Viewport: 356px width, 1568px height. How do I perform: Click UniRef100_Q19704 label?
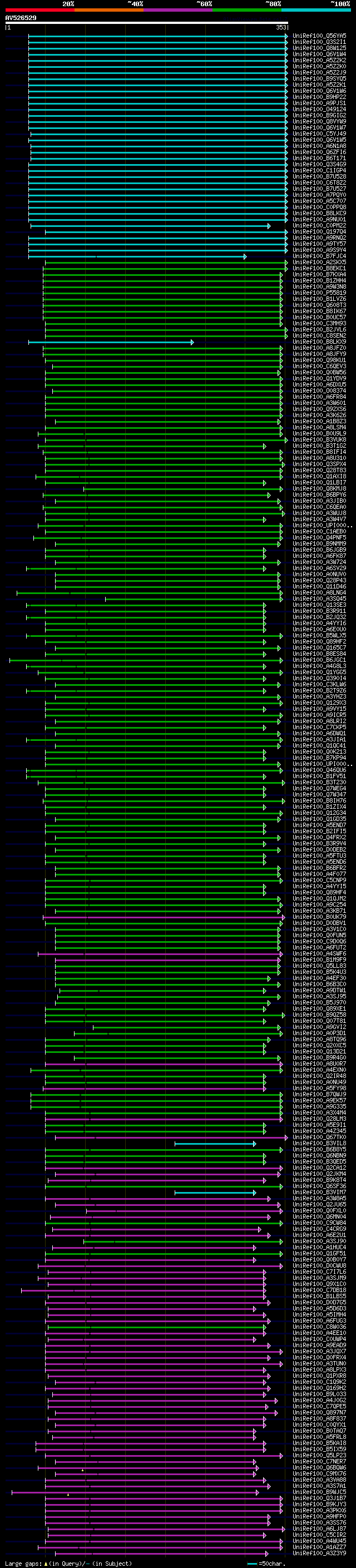319,232
